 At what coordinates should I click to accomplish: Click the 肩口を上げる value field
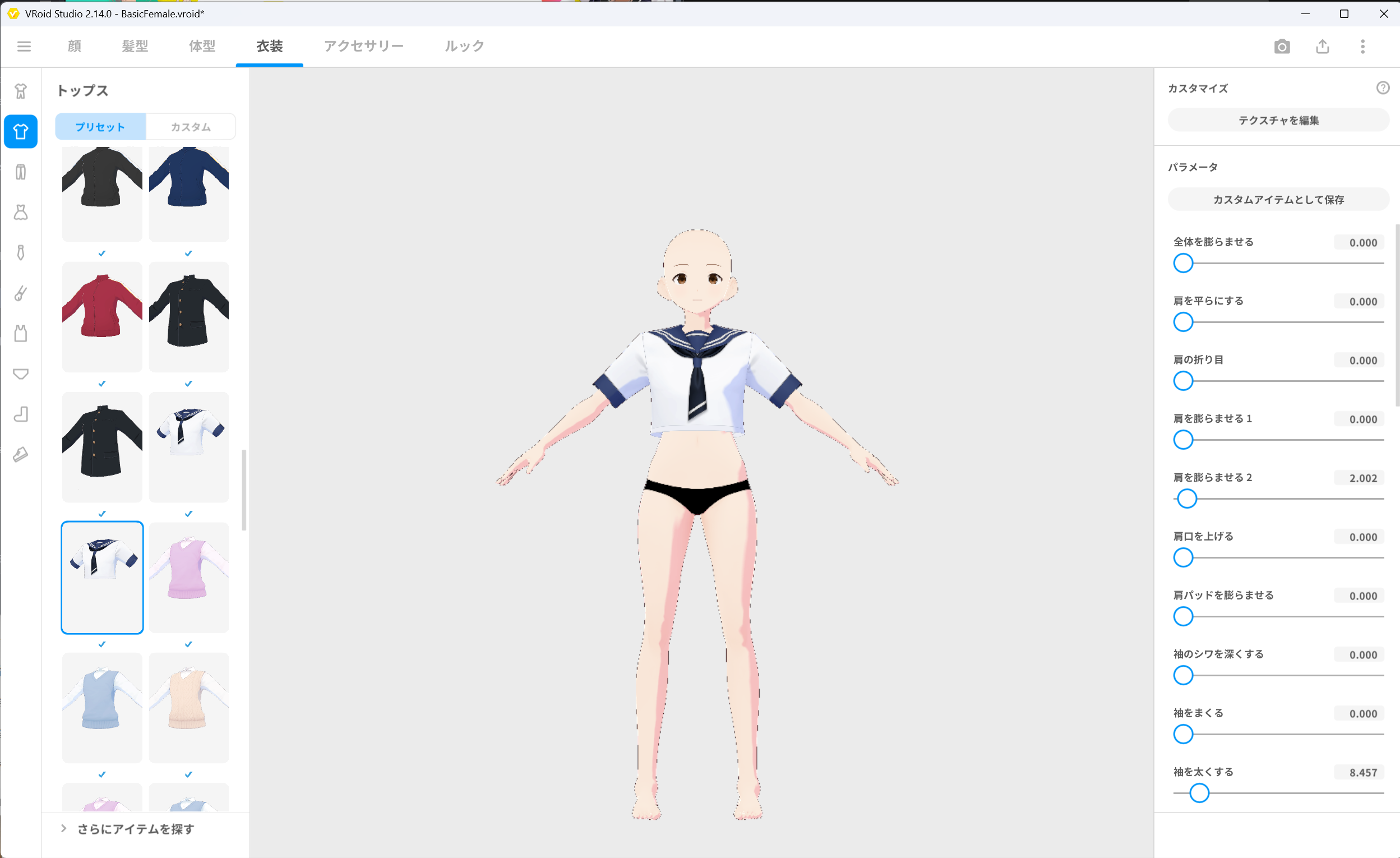(1359, 537)
